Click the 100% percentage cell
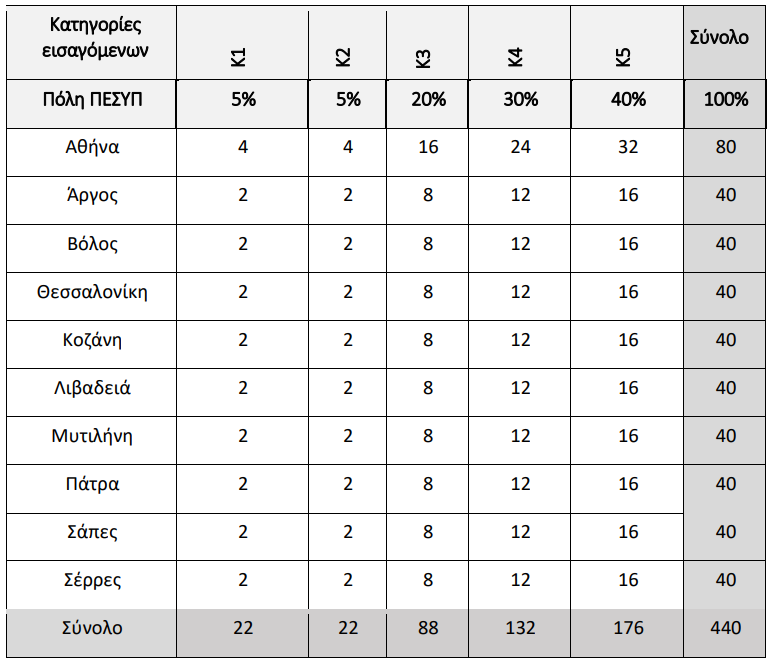Viewport: 772px width, 662px height. 726,99
